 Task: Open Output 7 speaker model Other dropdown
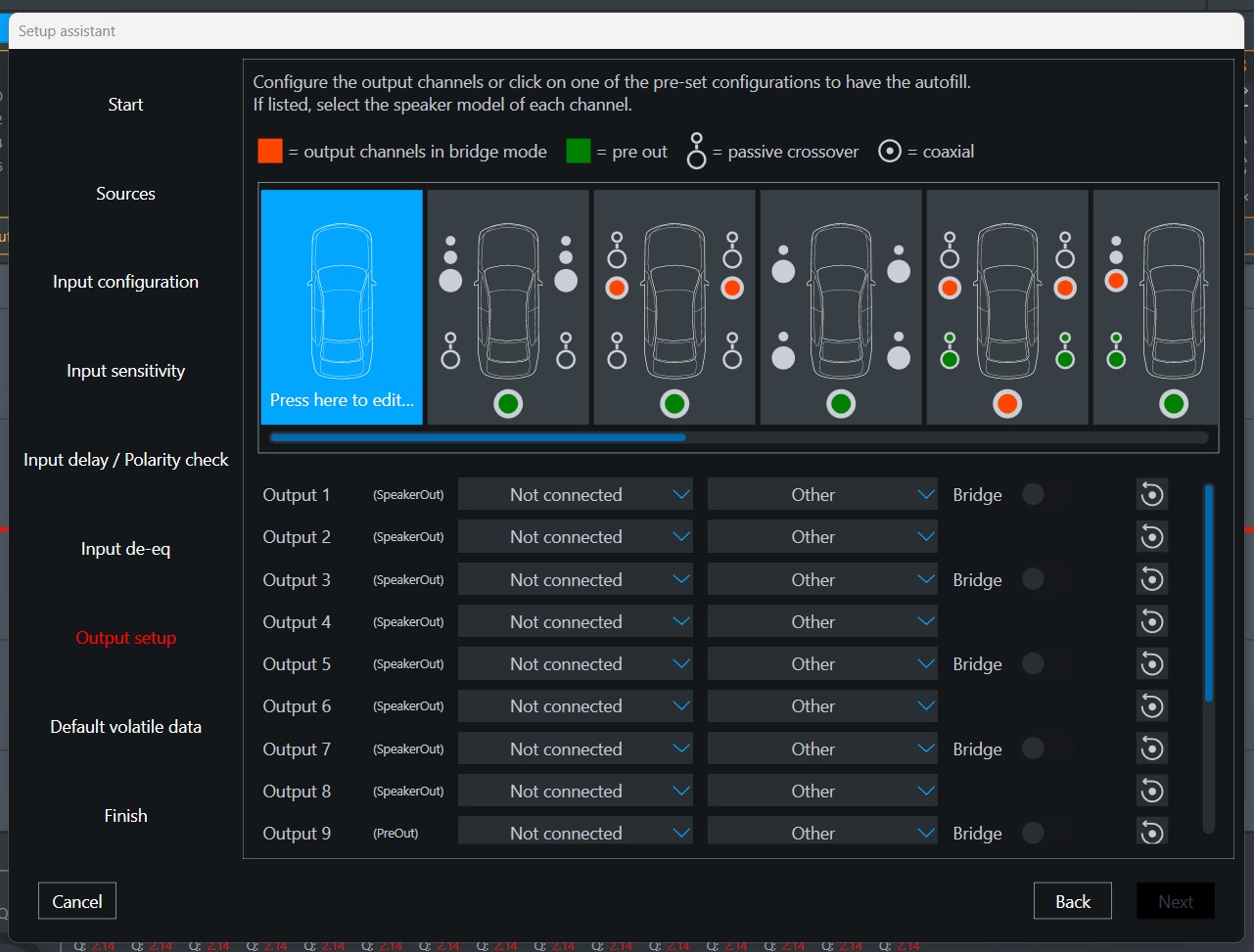point(822,749)
